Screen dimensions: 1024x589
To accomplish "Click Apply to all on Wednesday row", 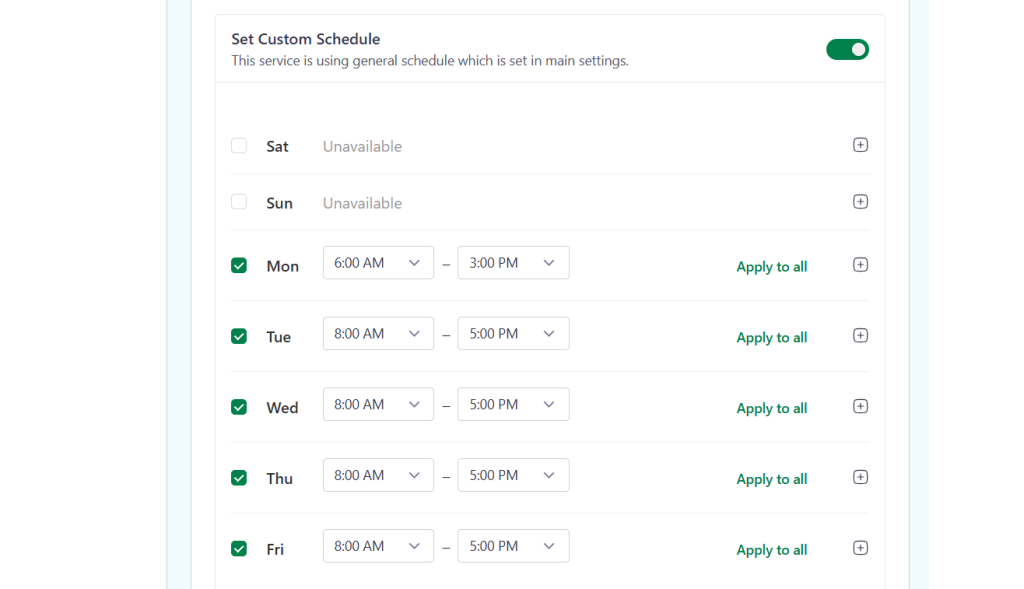I will (772, 408).
